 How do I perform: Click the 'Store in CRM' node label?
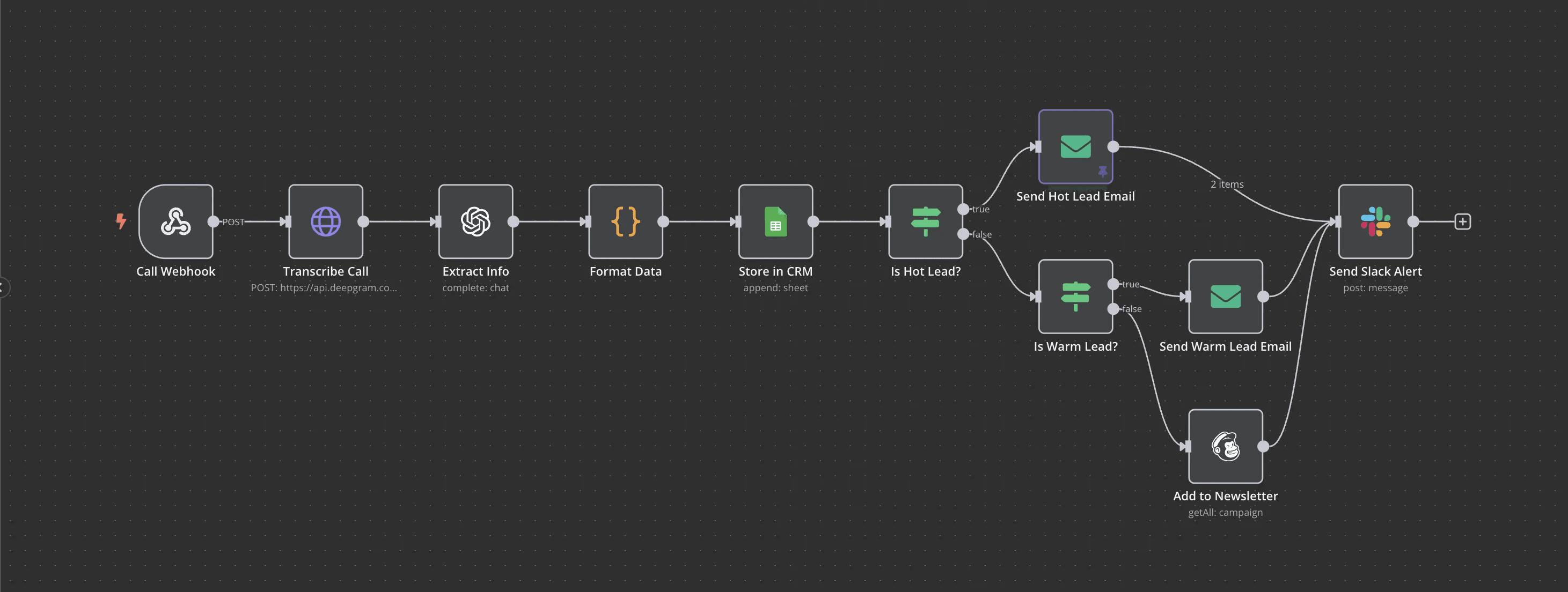point(775,271)
